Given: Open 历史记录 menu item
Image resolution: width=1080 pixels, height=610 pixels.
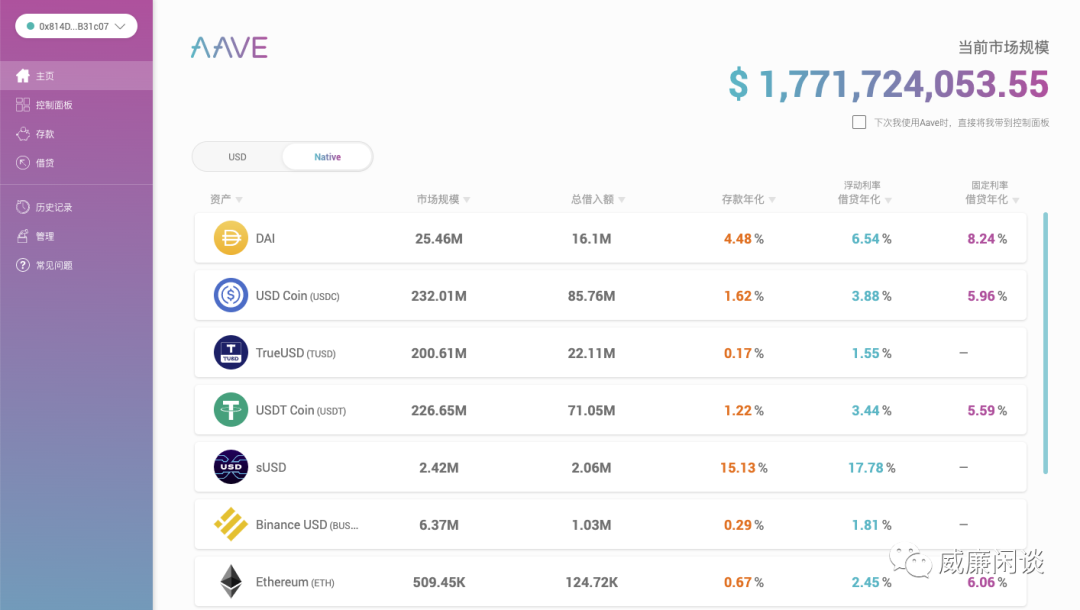Looking at the screenshot, I should (76, 207).
